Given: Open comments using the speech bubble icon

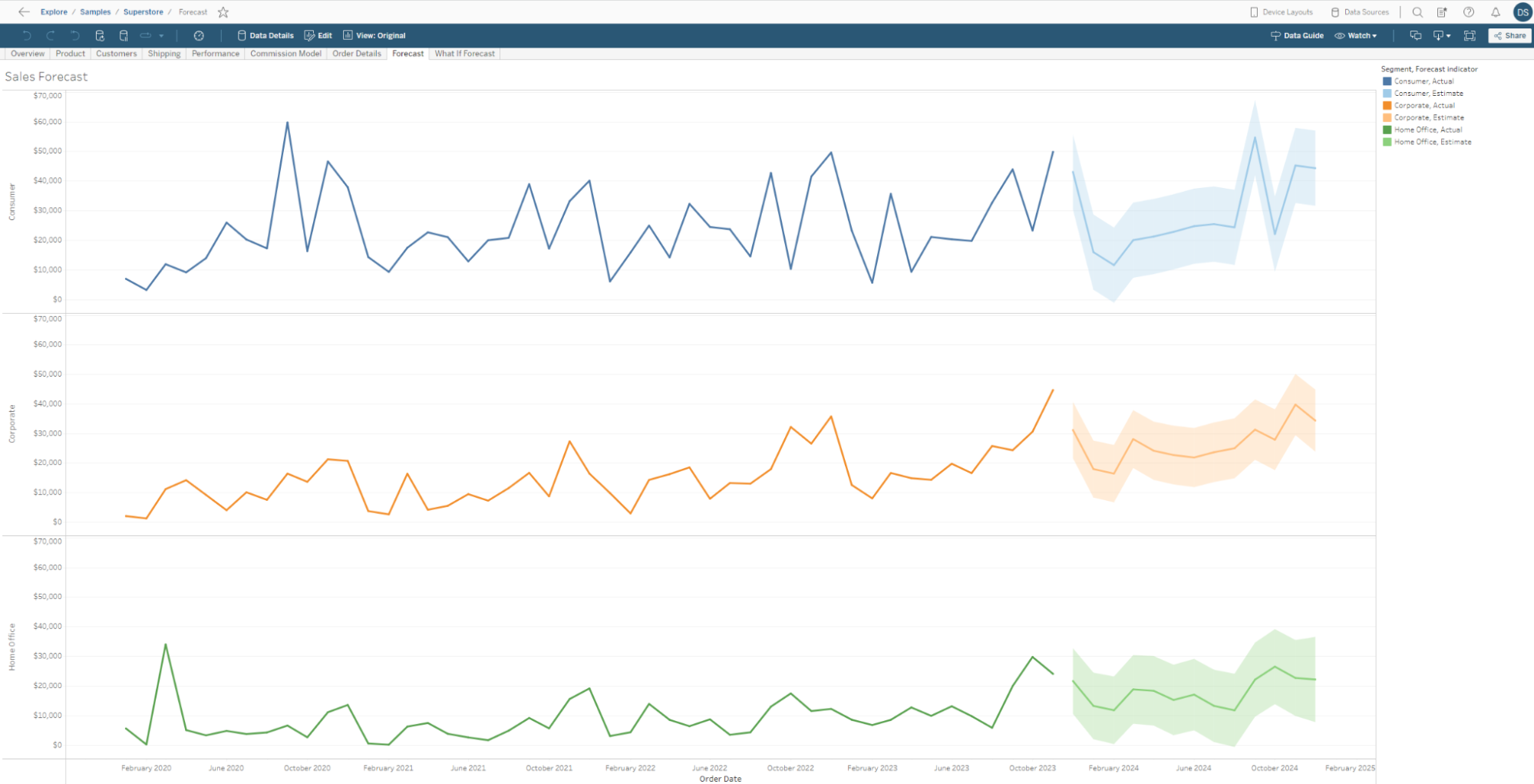Looking at the screenshot, I should pyautogui.click(x=1416, y=35).
